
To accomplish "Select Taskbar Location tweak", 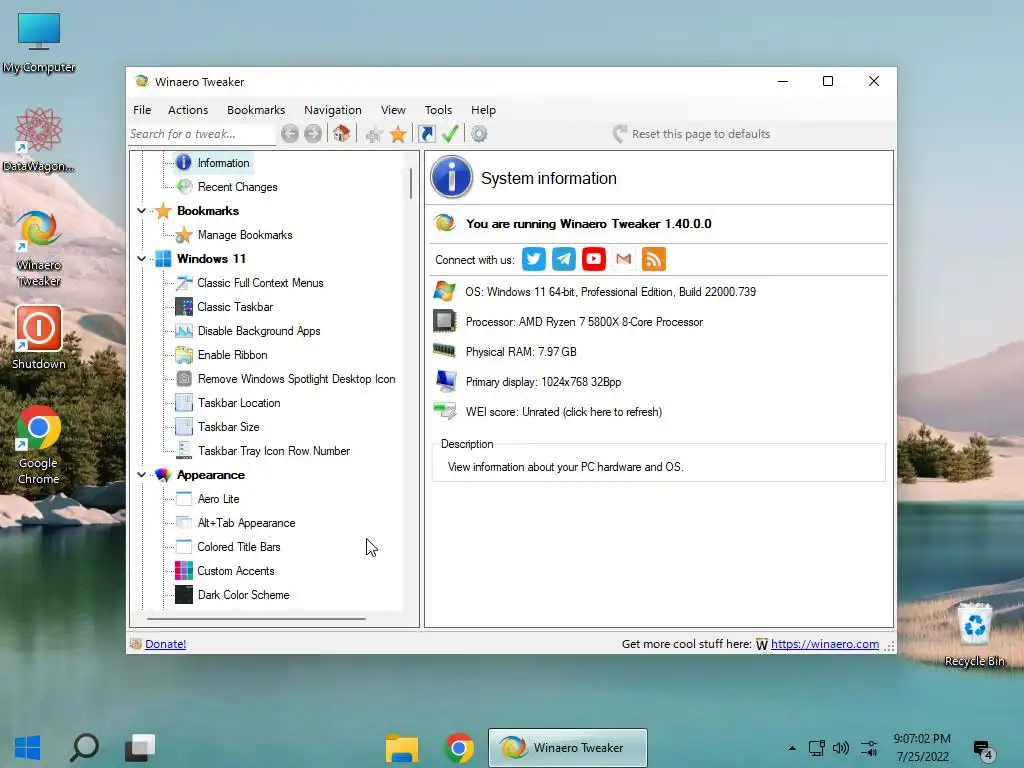I will [239, 403].
